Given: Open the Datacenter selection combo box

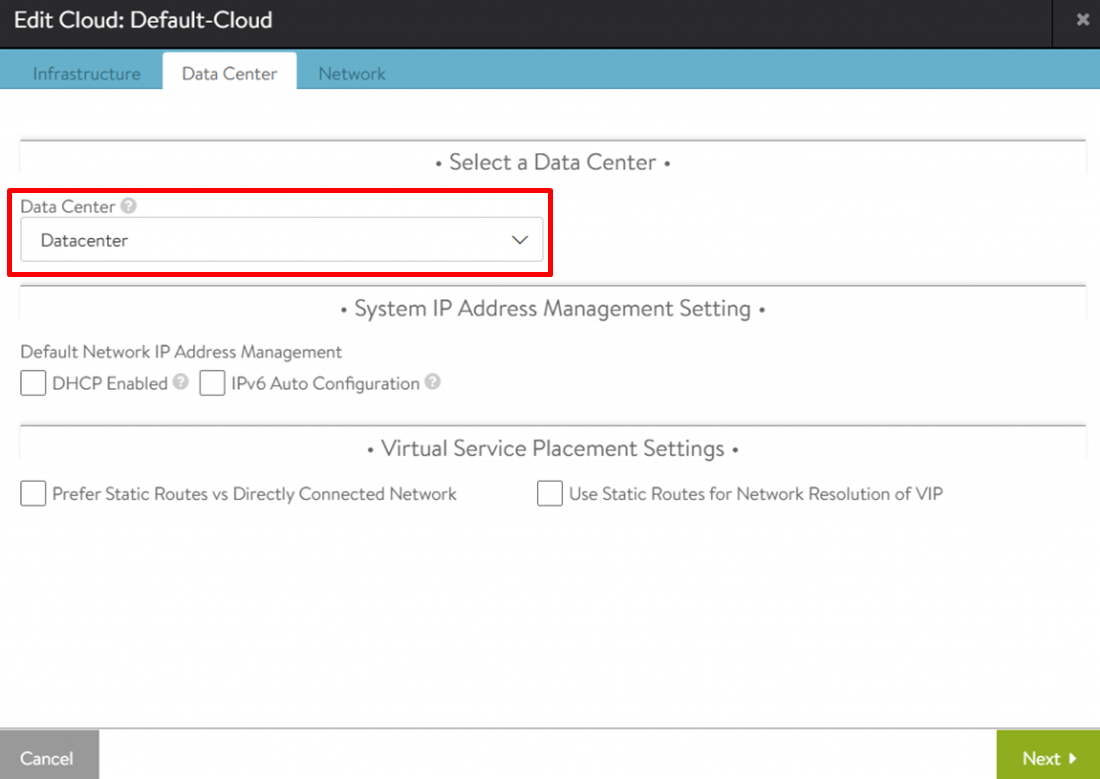Looking at the screenshot, I should click(281, 240).
